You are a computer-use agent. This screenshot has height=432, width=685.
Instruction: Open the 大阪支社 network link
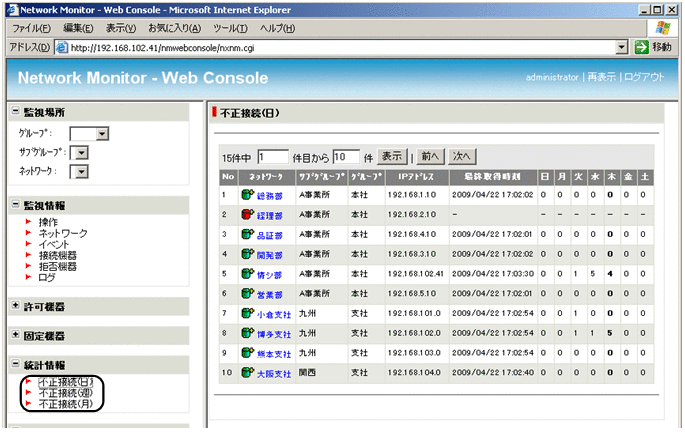pos(273,374)
